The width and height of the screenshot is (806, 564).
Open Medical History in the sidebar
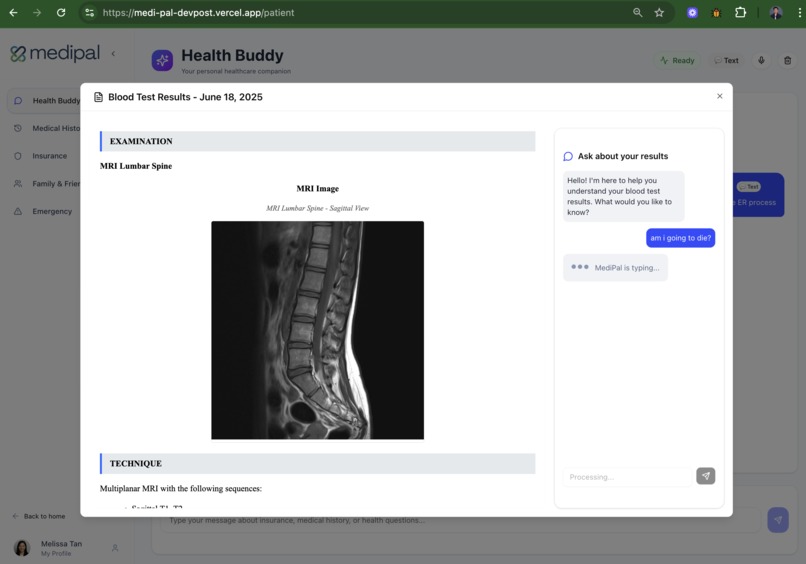[45, 128]
